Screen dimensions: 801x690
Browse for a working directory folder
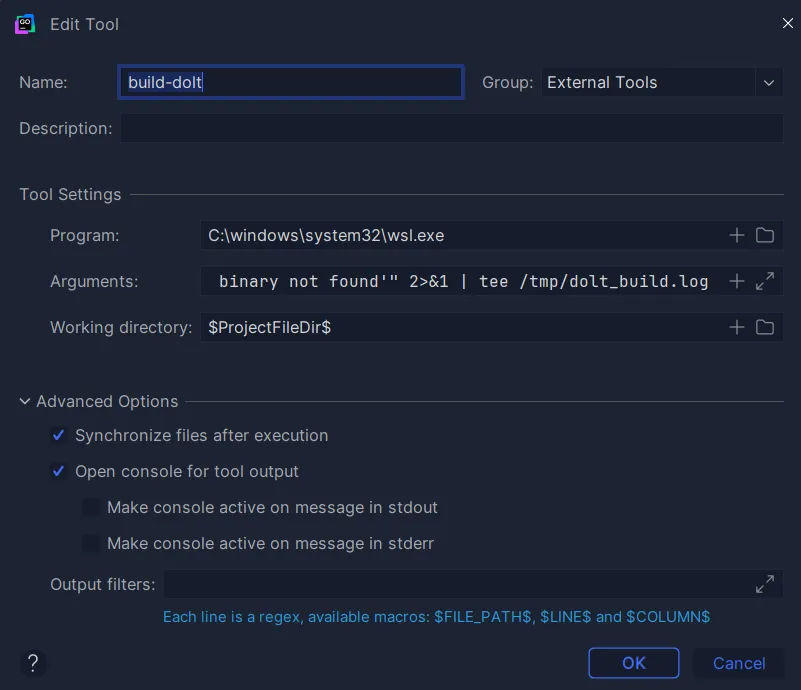[x=765, y=327]
